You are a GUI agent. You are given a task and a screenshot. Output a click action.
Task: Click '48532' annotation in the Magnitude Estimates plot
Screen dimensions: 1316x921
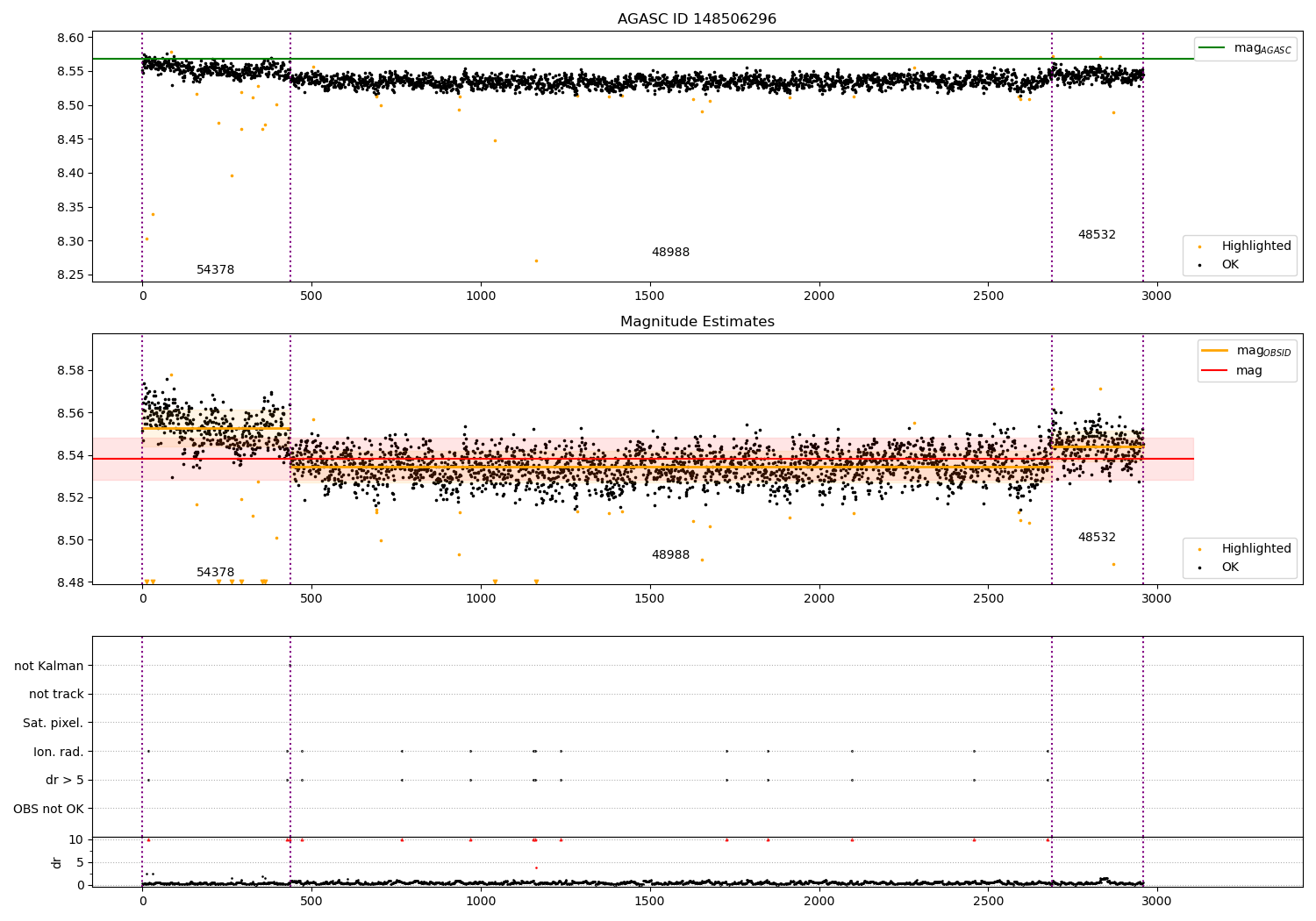[x=1097, y=537]
